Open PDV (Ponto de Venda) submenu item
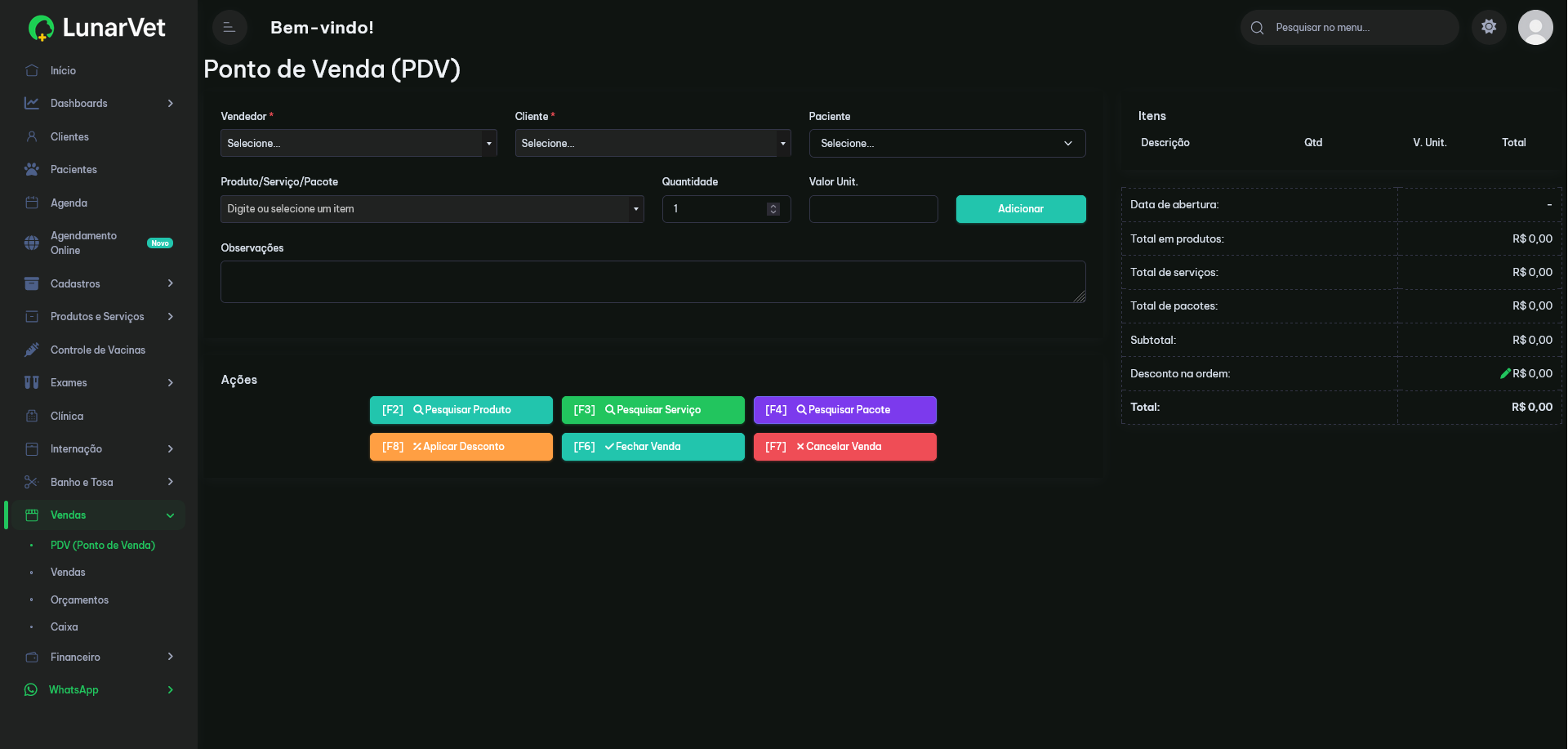1568x749 pixels. [103, 545]
